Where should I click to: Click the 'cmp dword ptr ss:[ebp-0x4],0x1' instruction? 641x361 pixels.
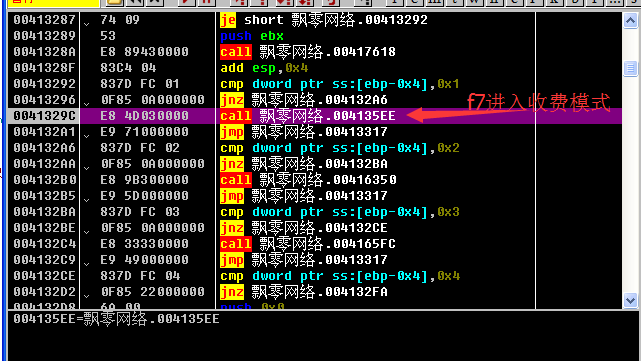click(340, 83)
